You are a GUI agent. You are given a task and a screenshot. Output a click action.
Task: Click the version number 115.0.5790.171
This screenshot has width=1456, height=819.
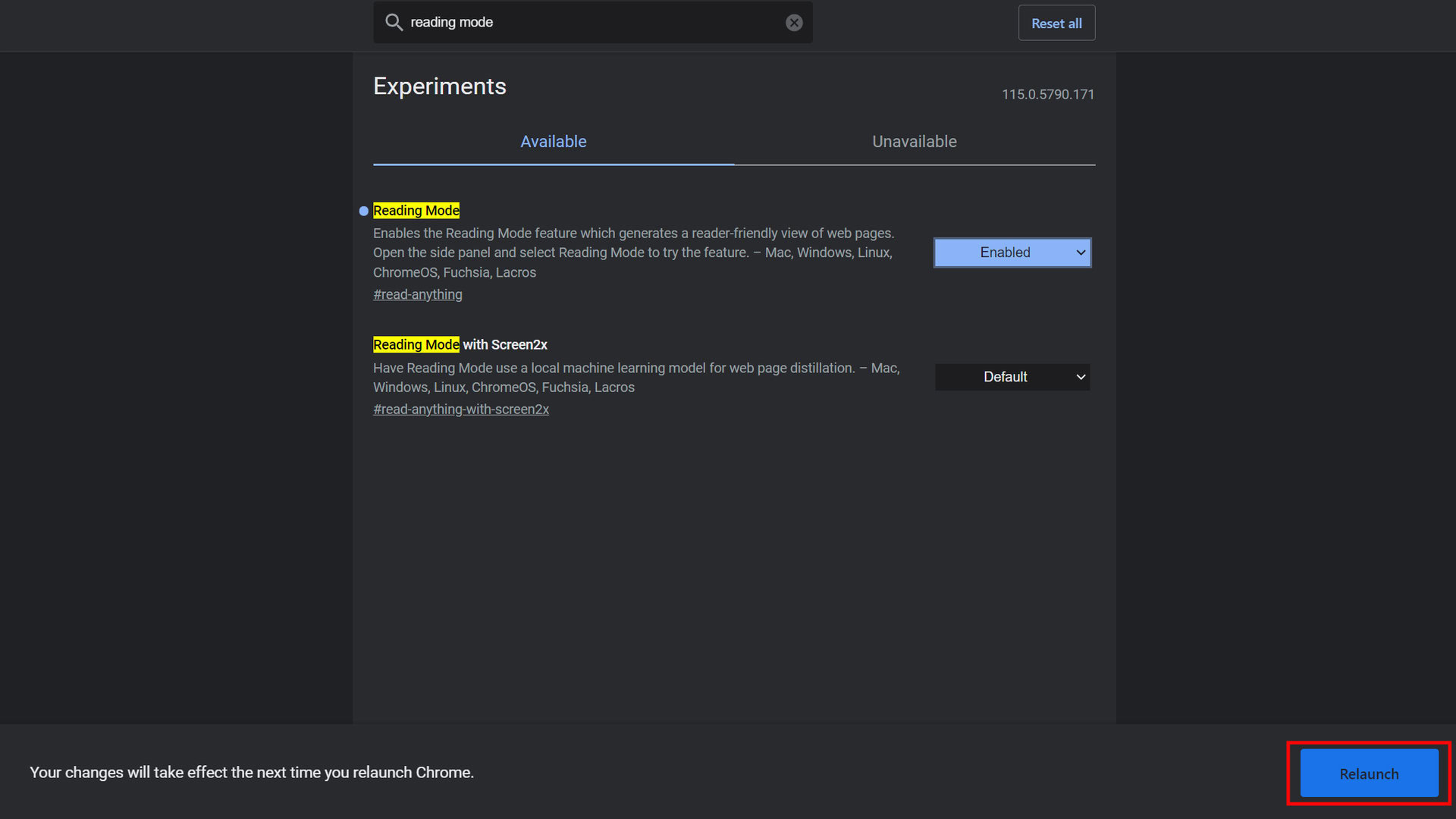pyautogui.click(x=1047, y=95)
